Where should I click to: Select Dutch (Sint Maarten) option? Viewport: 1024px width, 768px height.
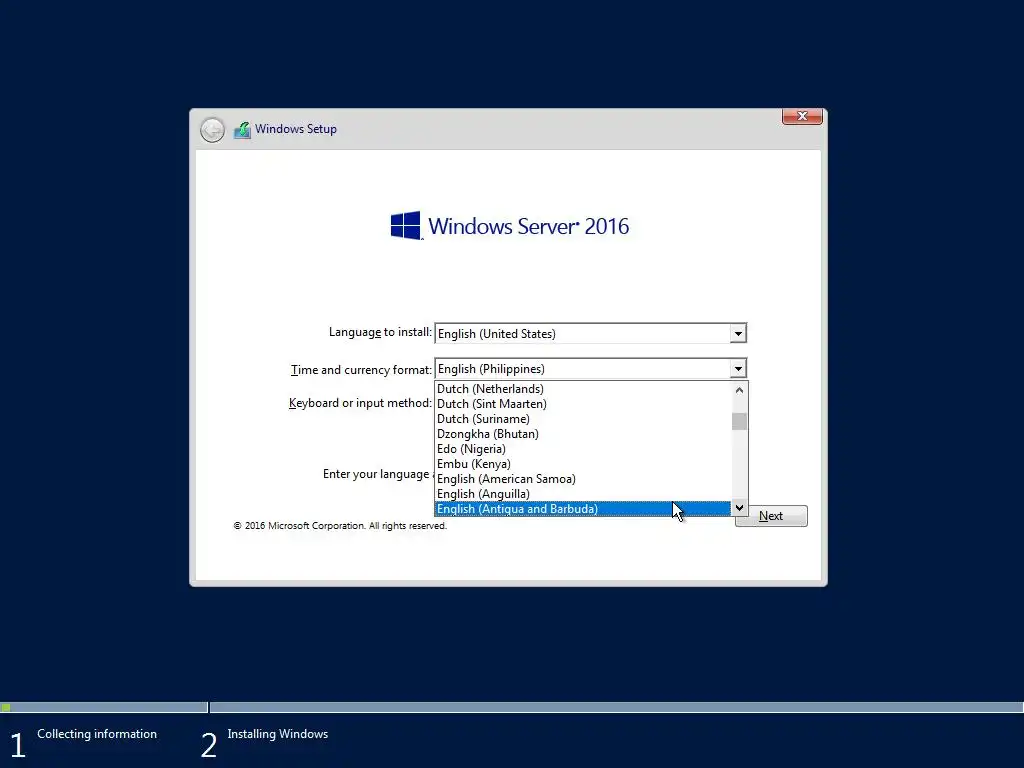[x=583, y=404]
